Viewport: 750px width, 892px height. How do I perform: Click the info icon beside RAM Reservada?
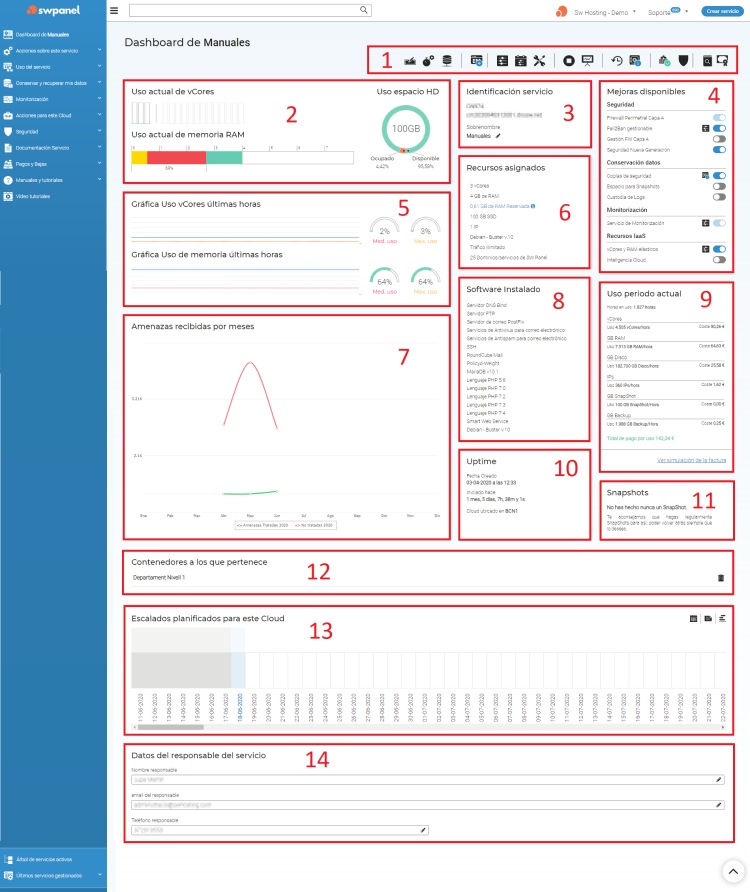533,207
